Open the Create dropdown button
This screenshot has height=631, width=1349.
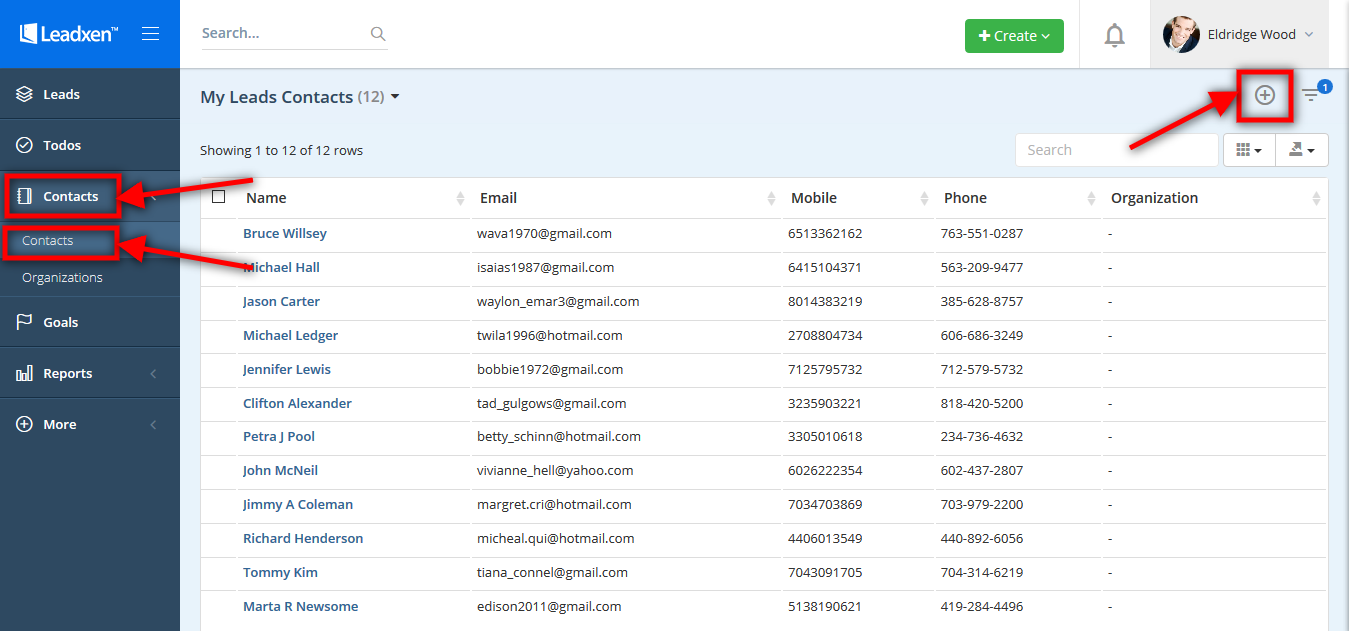point(1014,36)
